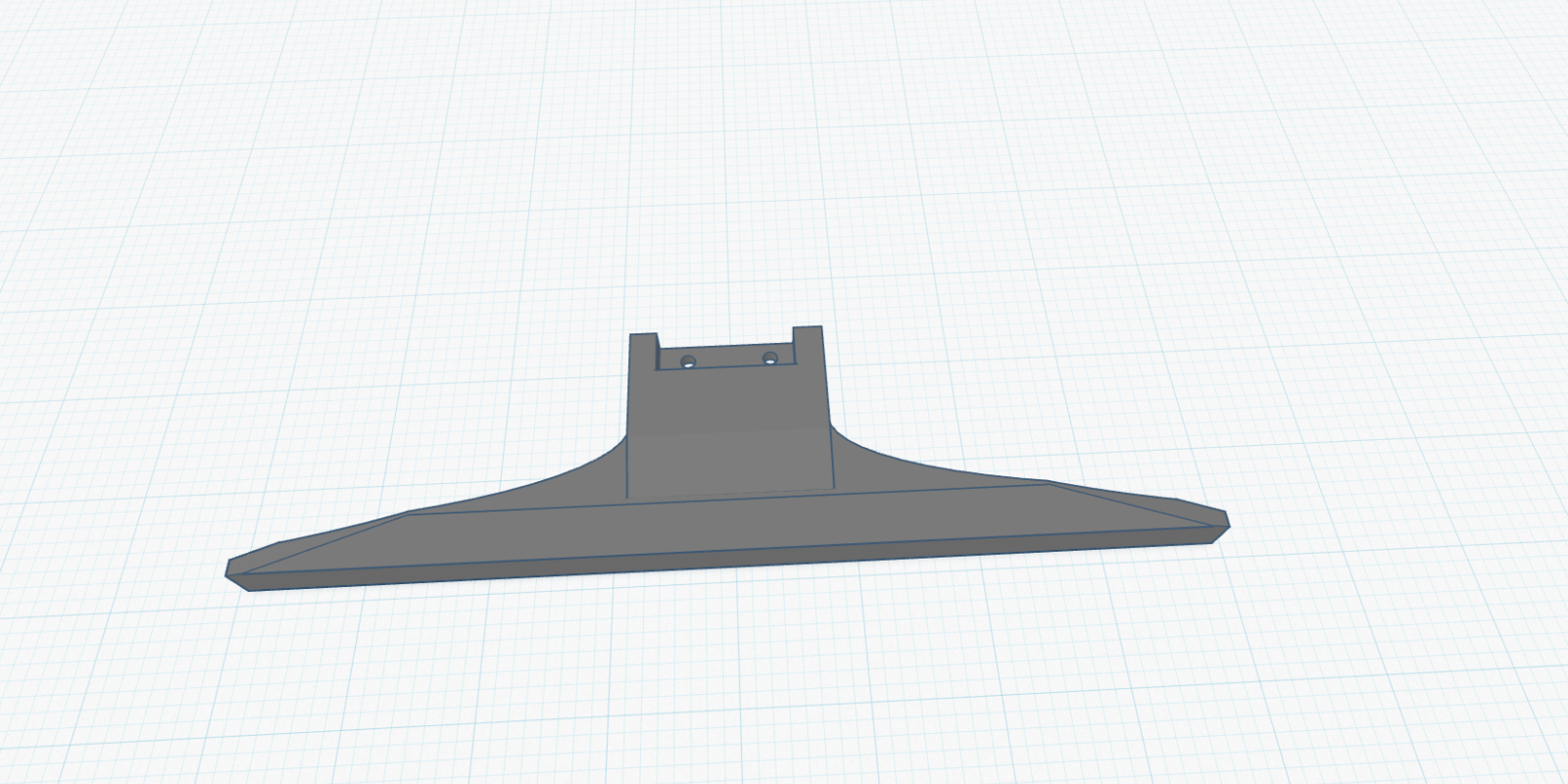Click the left screw hole on the stand
The width and height of the screenshot is (1568, 784).
click(x=688, y=362)
